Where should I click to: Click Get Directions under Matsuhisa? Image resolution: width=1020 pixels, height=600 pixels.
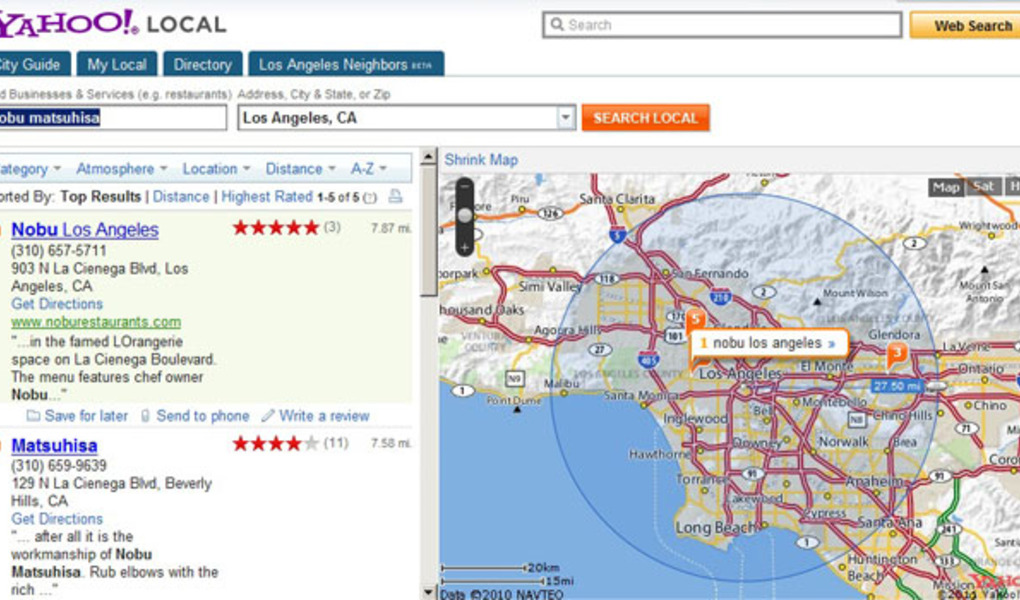(57, 519)
